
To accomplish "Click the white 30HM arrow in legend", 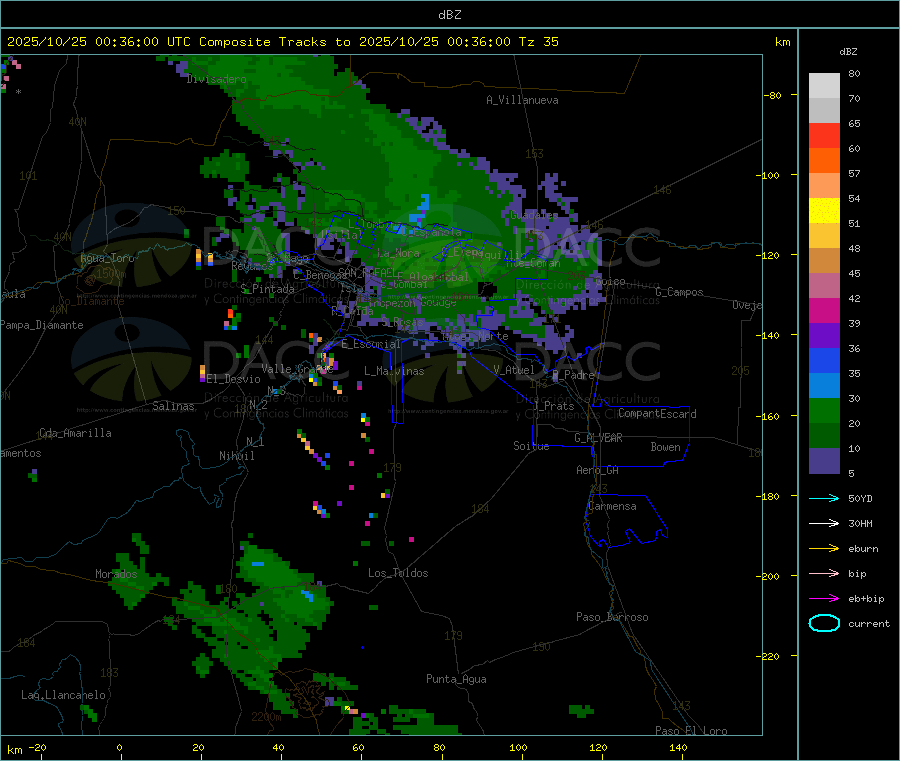I will 824,523.
